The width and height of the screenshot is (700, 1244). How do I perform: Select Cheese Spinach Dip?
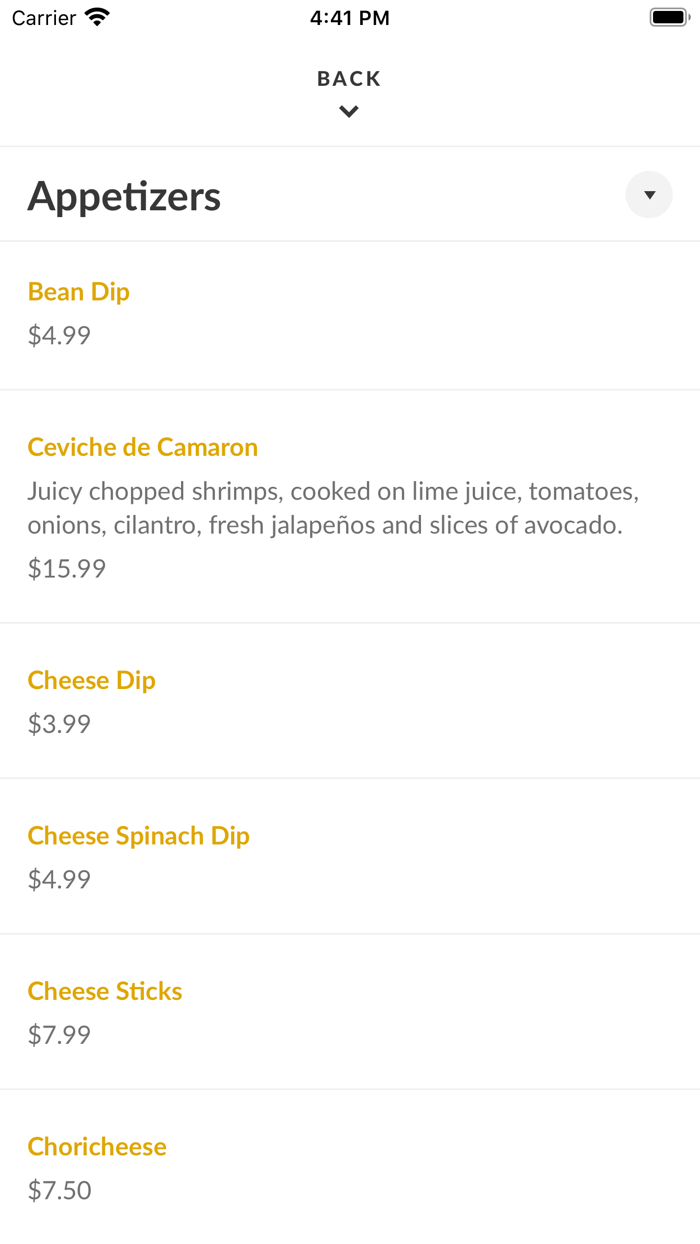(x=139, y=836)
